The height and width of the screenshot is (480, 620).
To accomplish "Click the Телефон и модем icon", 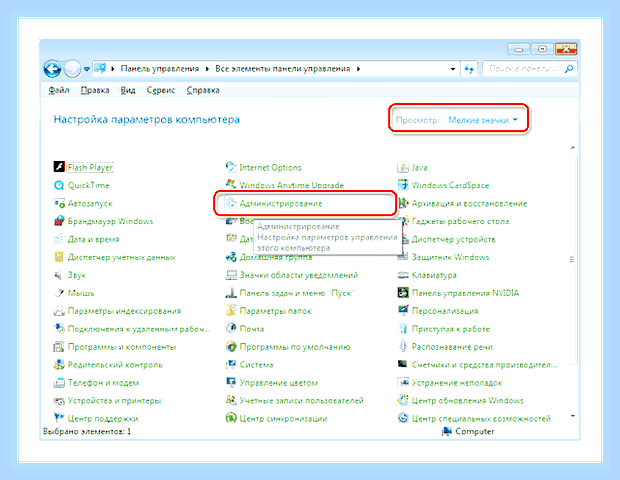I will click(59, 383).
